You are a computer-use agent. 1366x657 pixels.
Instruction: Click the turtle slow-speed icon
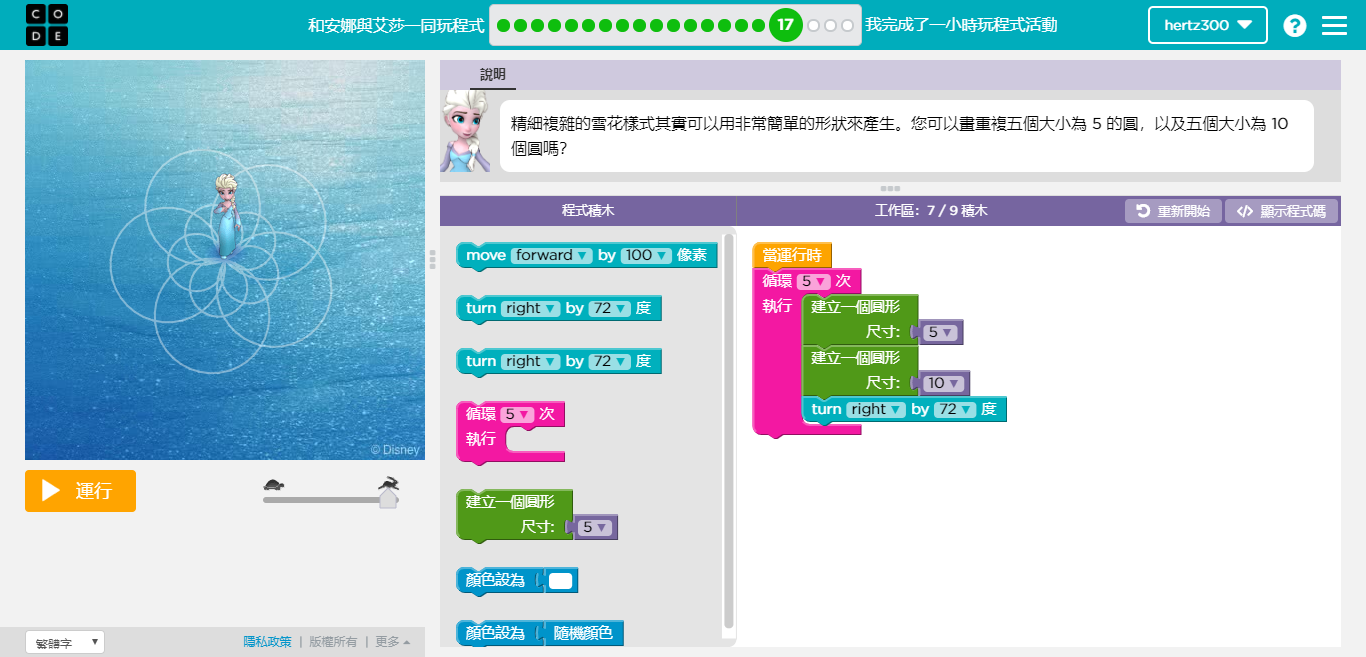pyautogui.click(x=274, y=485)
